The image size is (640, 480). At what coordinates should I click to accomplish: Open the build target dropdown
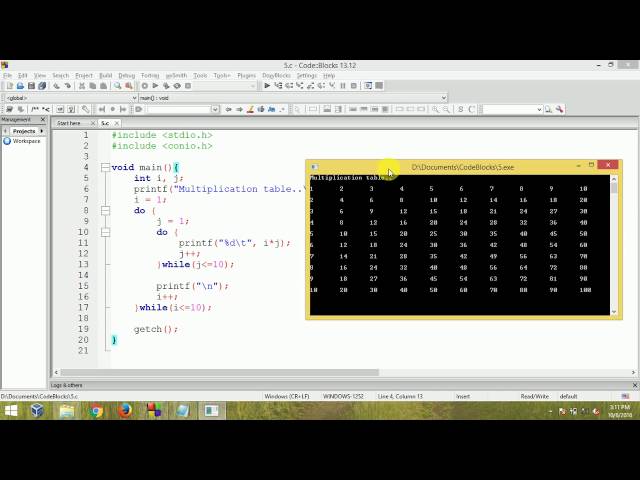pos(253,86)
